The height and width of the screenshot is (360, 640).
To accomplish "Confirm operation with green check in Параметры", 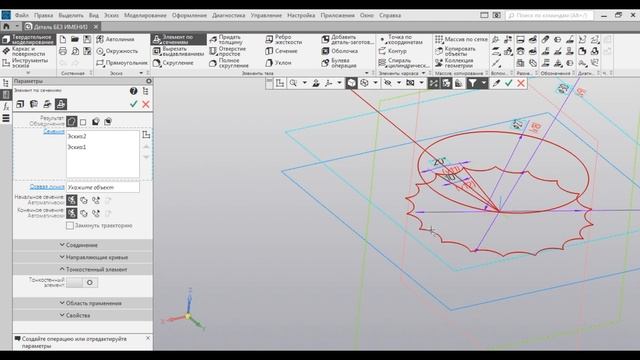I will click(x=133, y=104).
